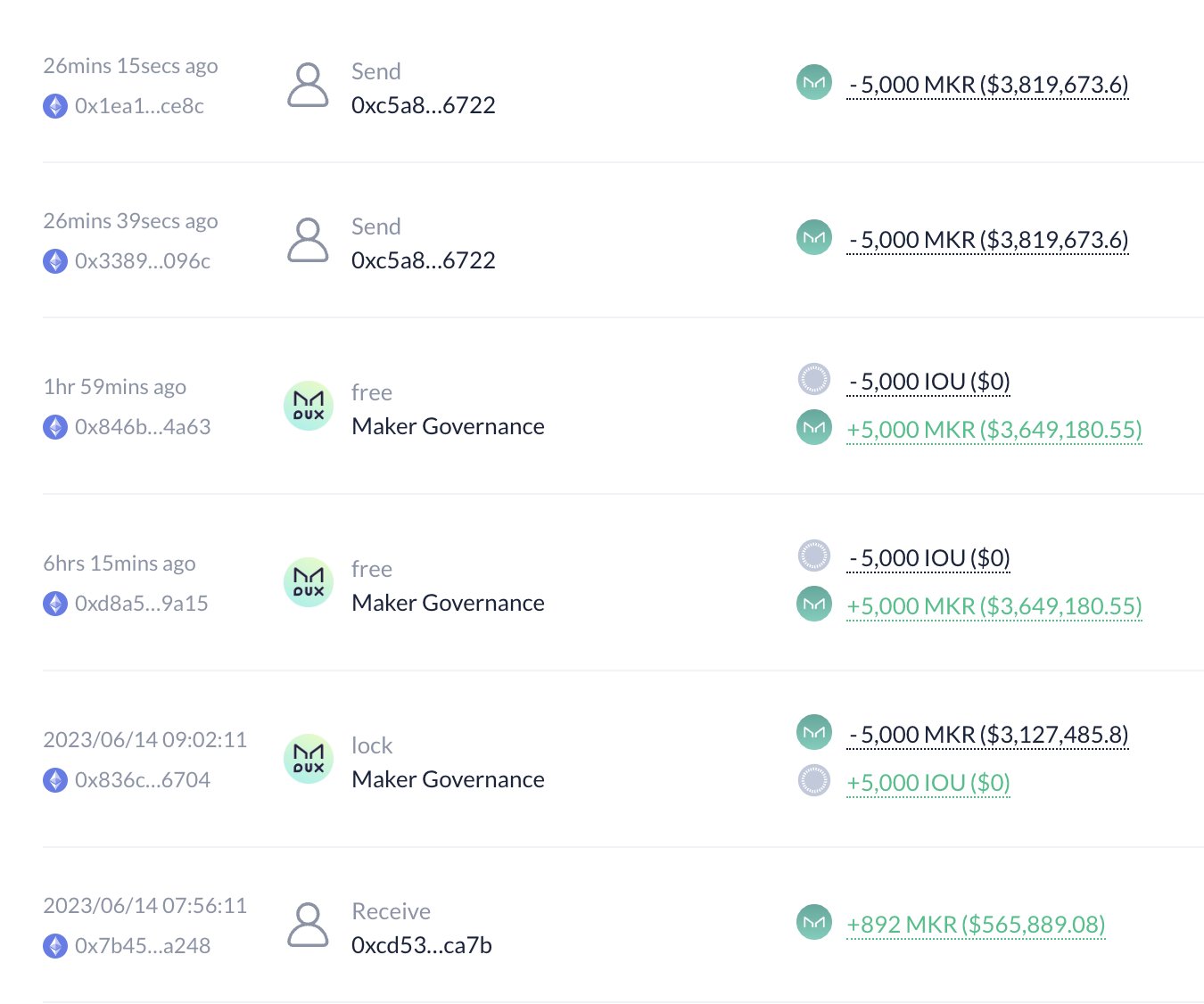This screenshot has height=1004, width=1204.
Task: Open transaction hash 0x3389...096c
Action: coord(142,261)
